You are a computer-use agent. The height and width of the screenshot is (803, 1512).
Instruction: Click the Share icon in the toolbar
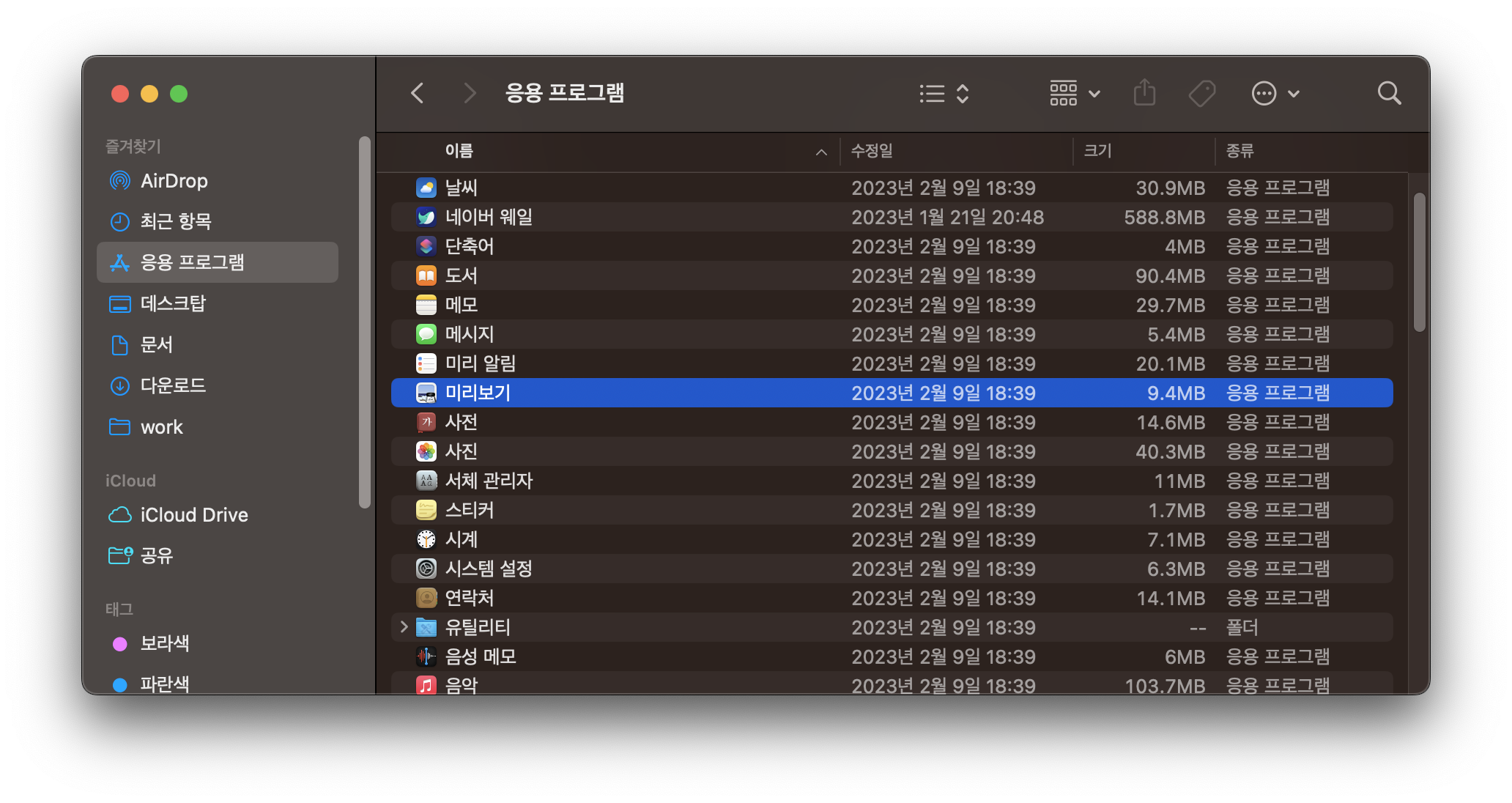(1144, 93)
